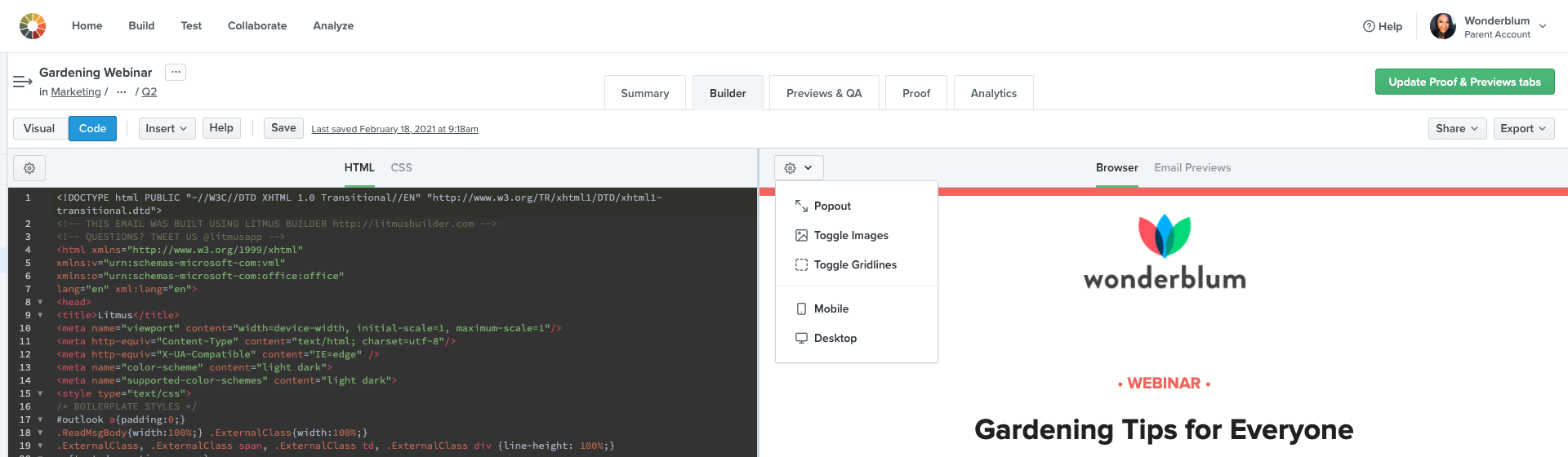The height and width of the screenshot is (457, 1568).
Task: Click the Desktop monitor icon
Action: point(801,338)
